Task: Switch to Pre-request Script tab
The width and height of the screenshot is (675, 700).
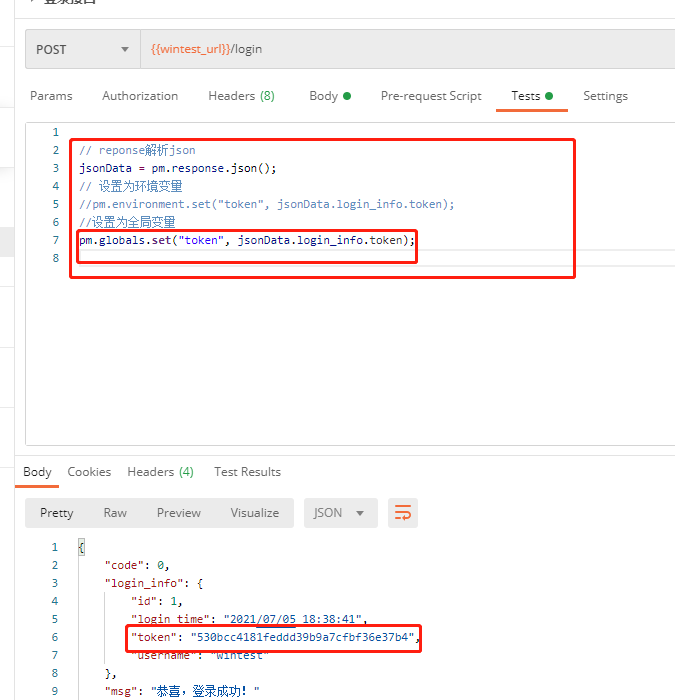Action: click(x=431, y=96)
